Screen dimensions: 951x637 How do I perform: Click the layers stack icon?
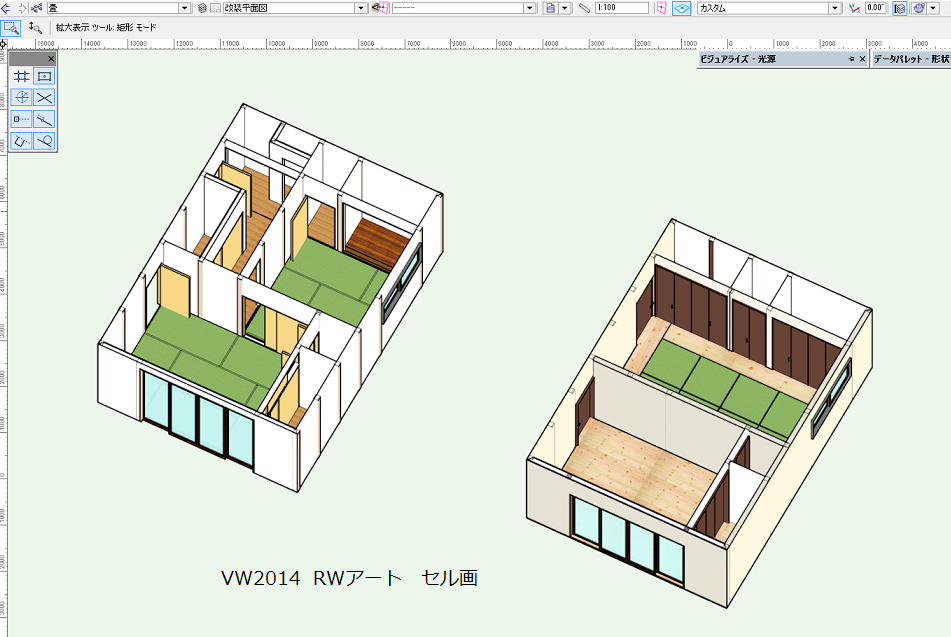point(202,8)
